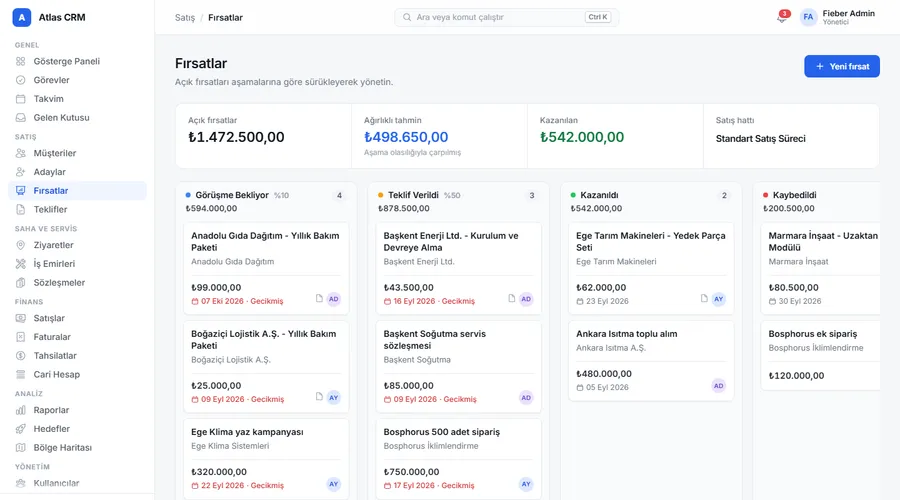Click document icon on Ege Tarım card
This screenshot has height=500, width=900.
point(704,299)
